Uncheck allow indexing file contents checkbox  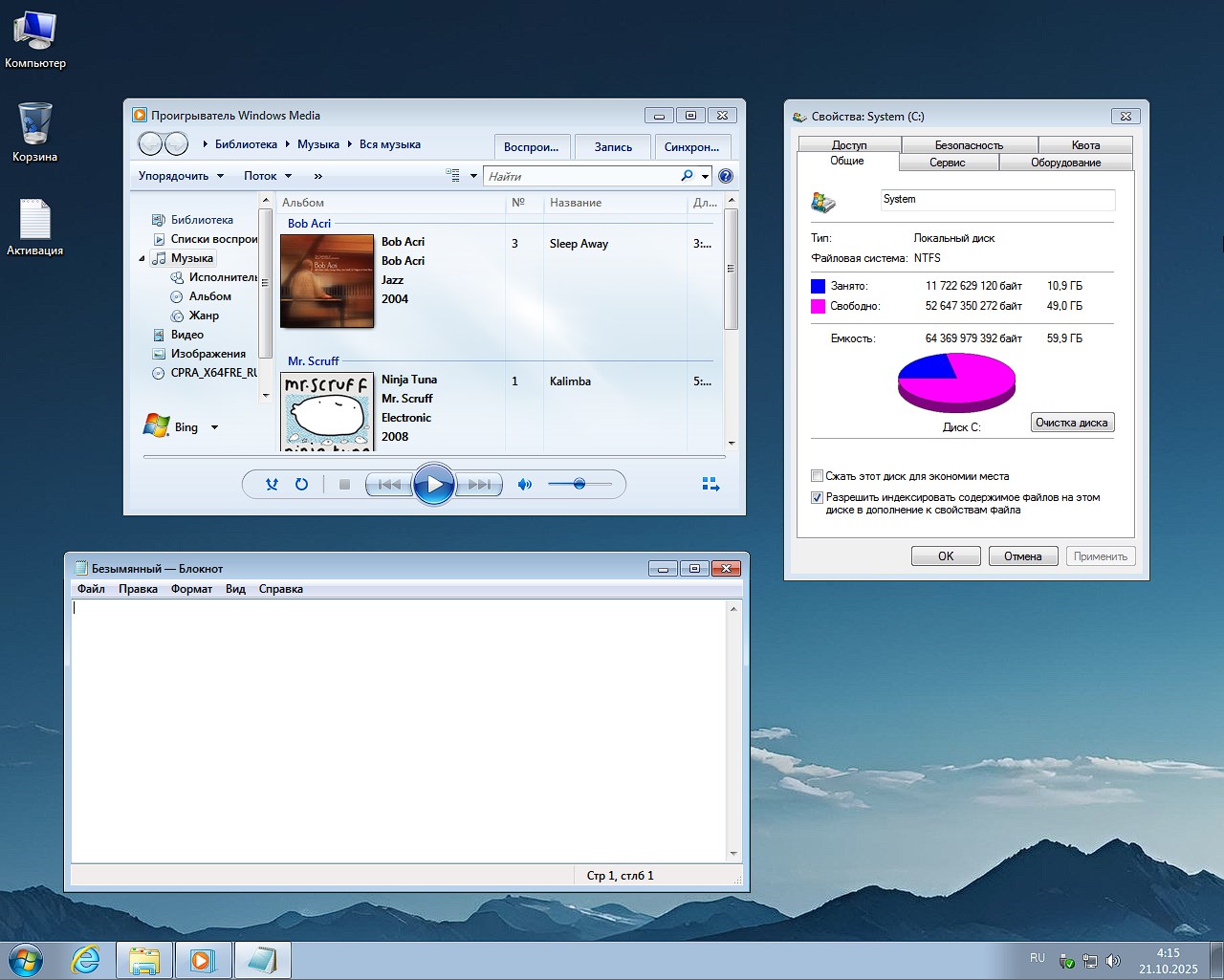[x=817, y=497]
